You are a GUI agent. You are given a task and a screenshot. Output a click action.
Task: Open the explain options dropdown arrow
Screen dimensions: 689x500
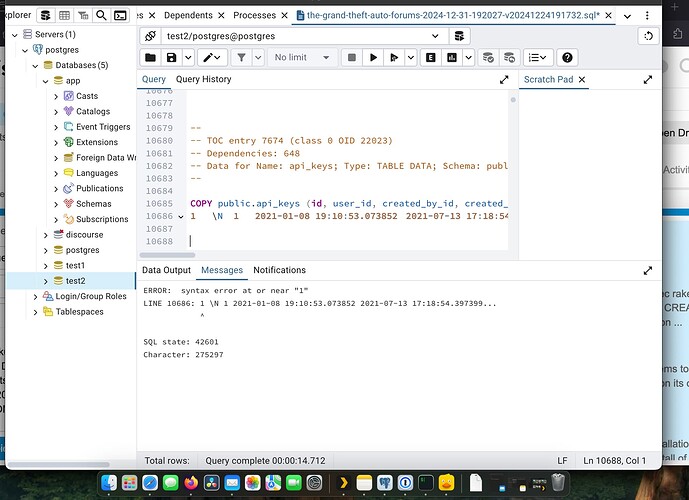click(468, 58)
